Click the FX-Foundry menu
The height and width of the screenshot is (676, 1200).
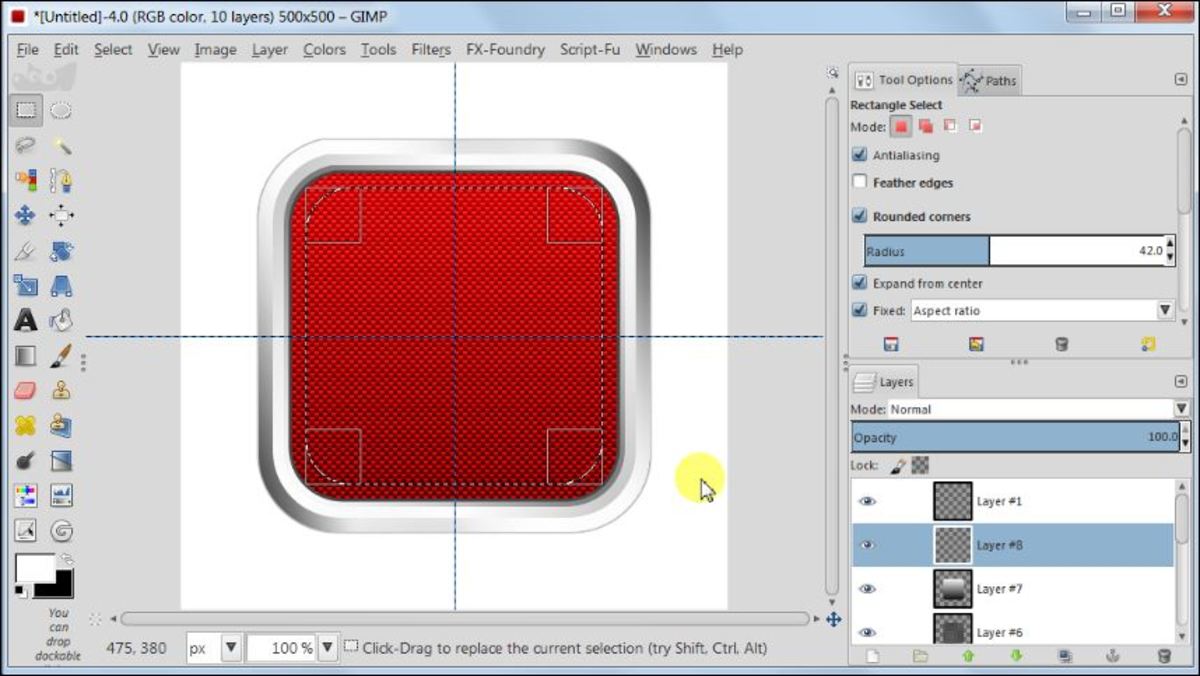point(505,49)
